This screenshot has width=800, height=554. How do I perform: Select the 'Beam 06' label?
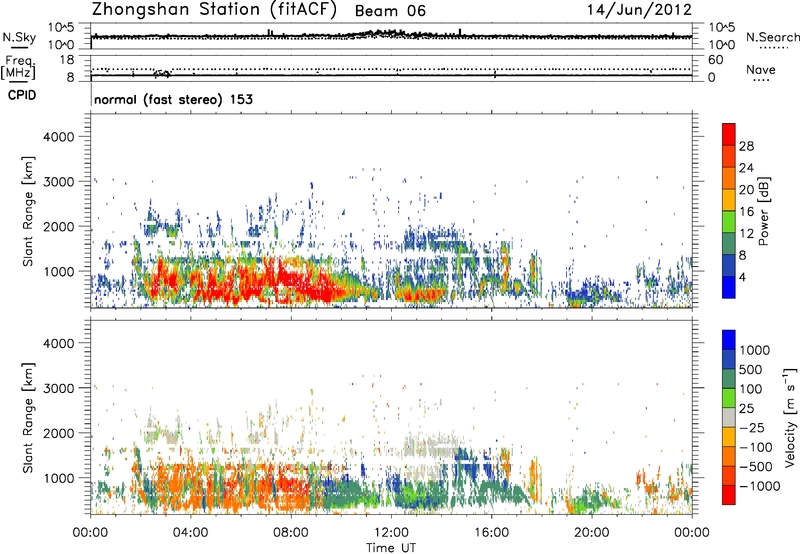click(390, 11)
